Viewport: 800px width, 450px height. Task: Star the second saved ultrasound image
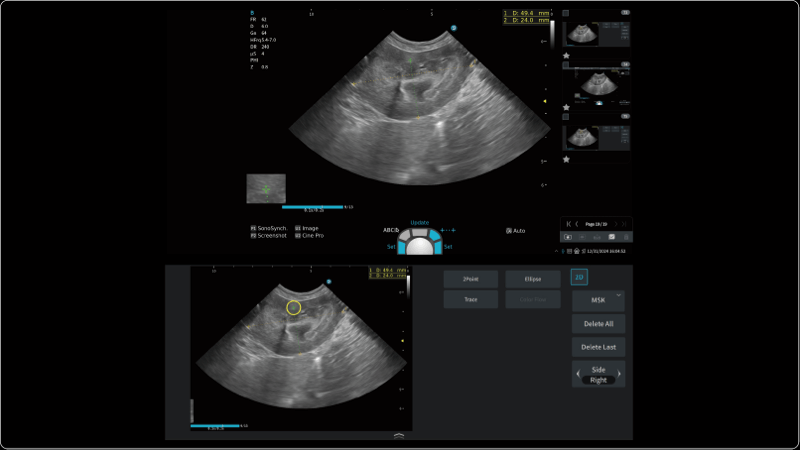coord(566,107)
